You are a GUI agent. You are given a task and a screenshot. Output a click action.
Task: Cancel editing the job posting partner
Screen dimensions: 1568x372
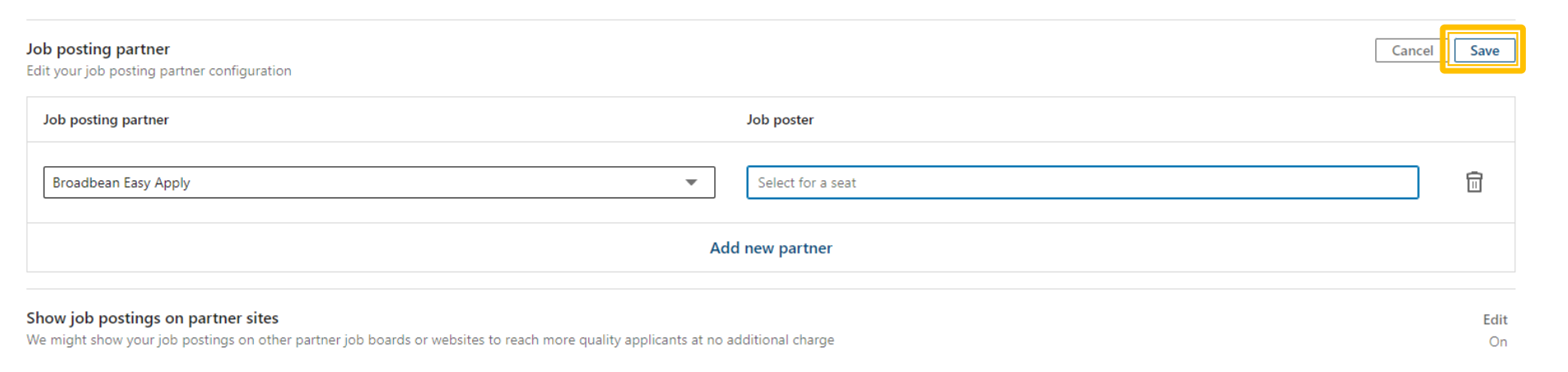1411,50
